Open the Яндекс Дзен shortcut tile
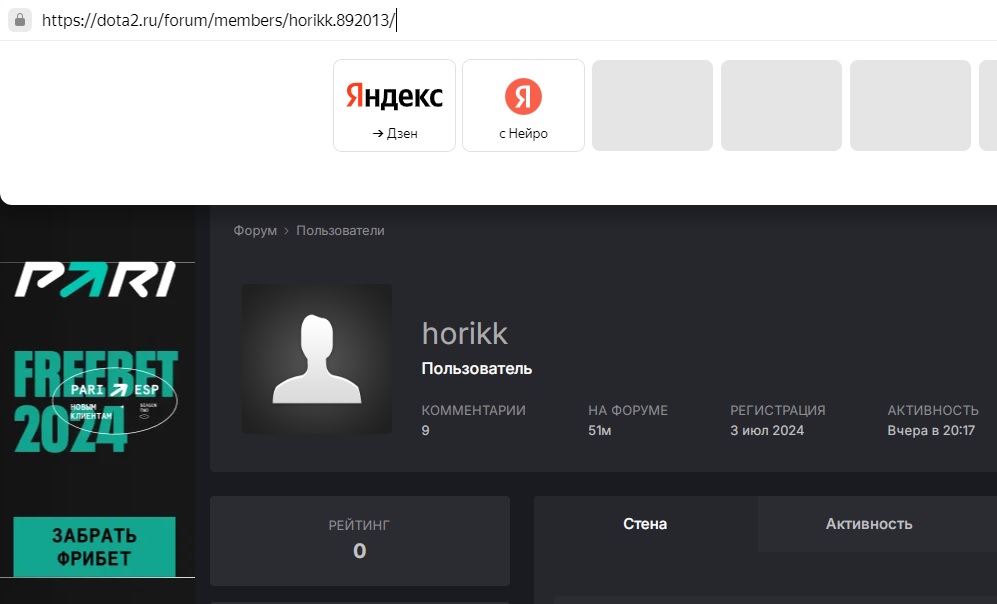The width and height of the screenshot is (997, 604). coord(394,105)
